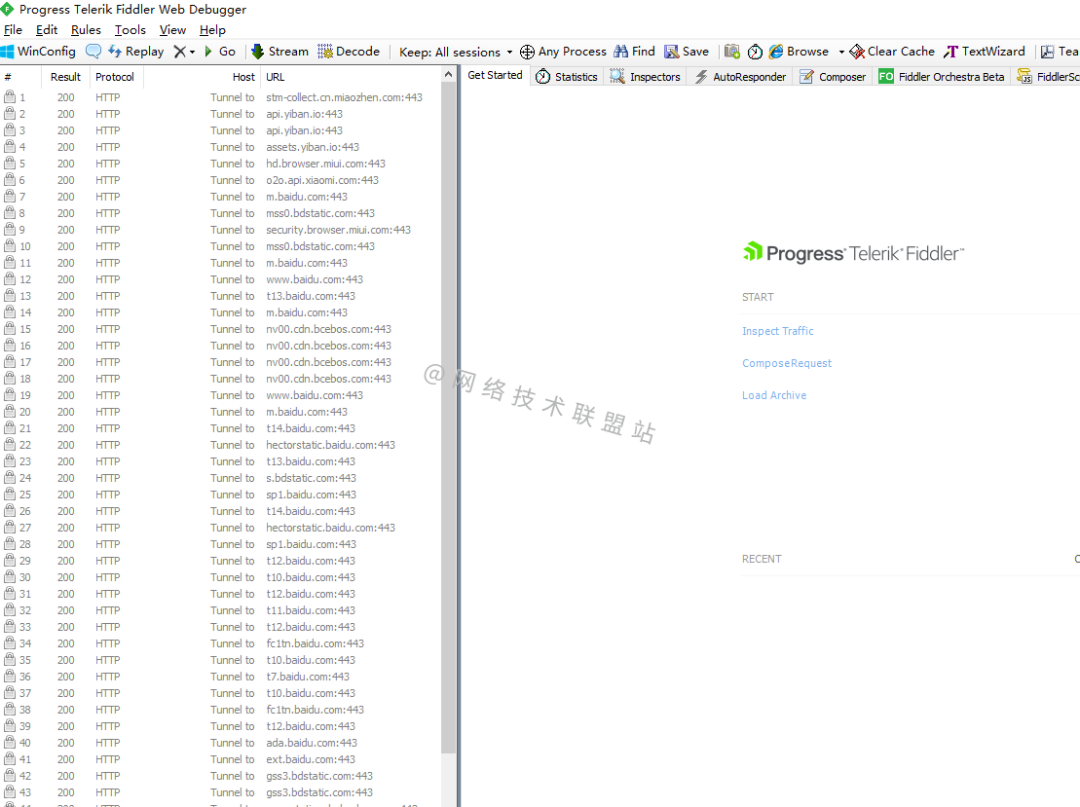The height and width of the screenshot is (807, 1080).
Task: Switch to Get Started tab
Action: [x=495, y=76]
